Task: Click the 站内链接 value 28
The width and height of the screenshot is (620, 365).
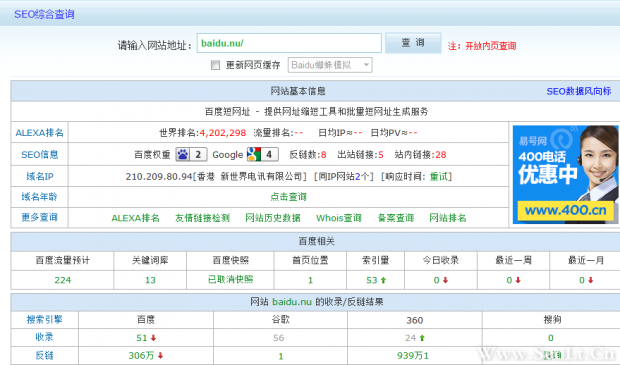Action: 441,155
